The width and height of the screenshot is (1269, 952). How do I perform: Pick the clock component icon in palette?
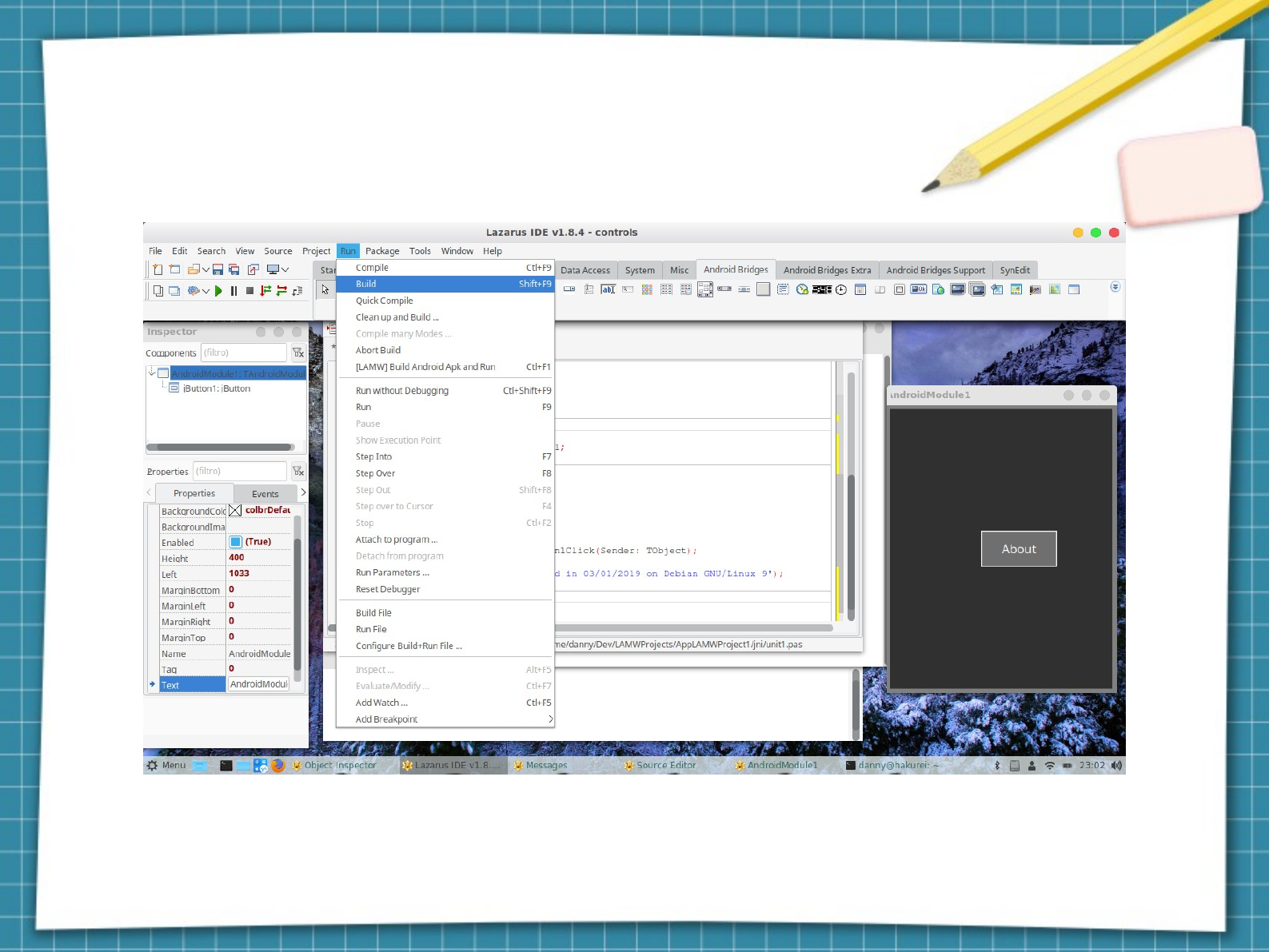click(x=841, y=289)
